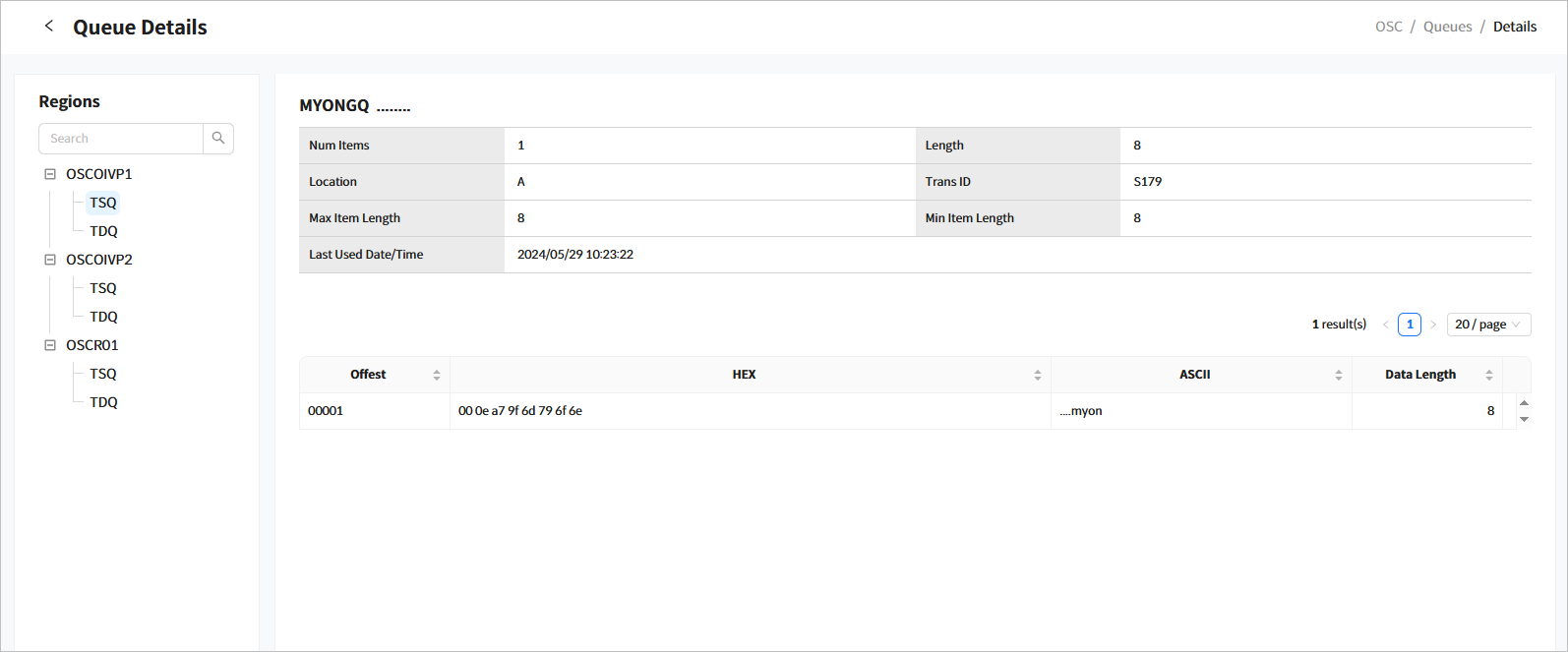This screenshot has width=1568, height=652.
Task: Open the 20 / page size dropdown
Action: point(1488,325)
